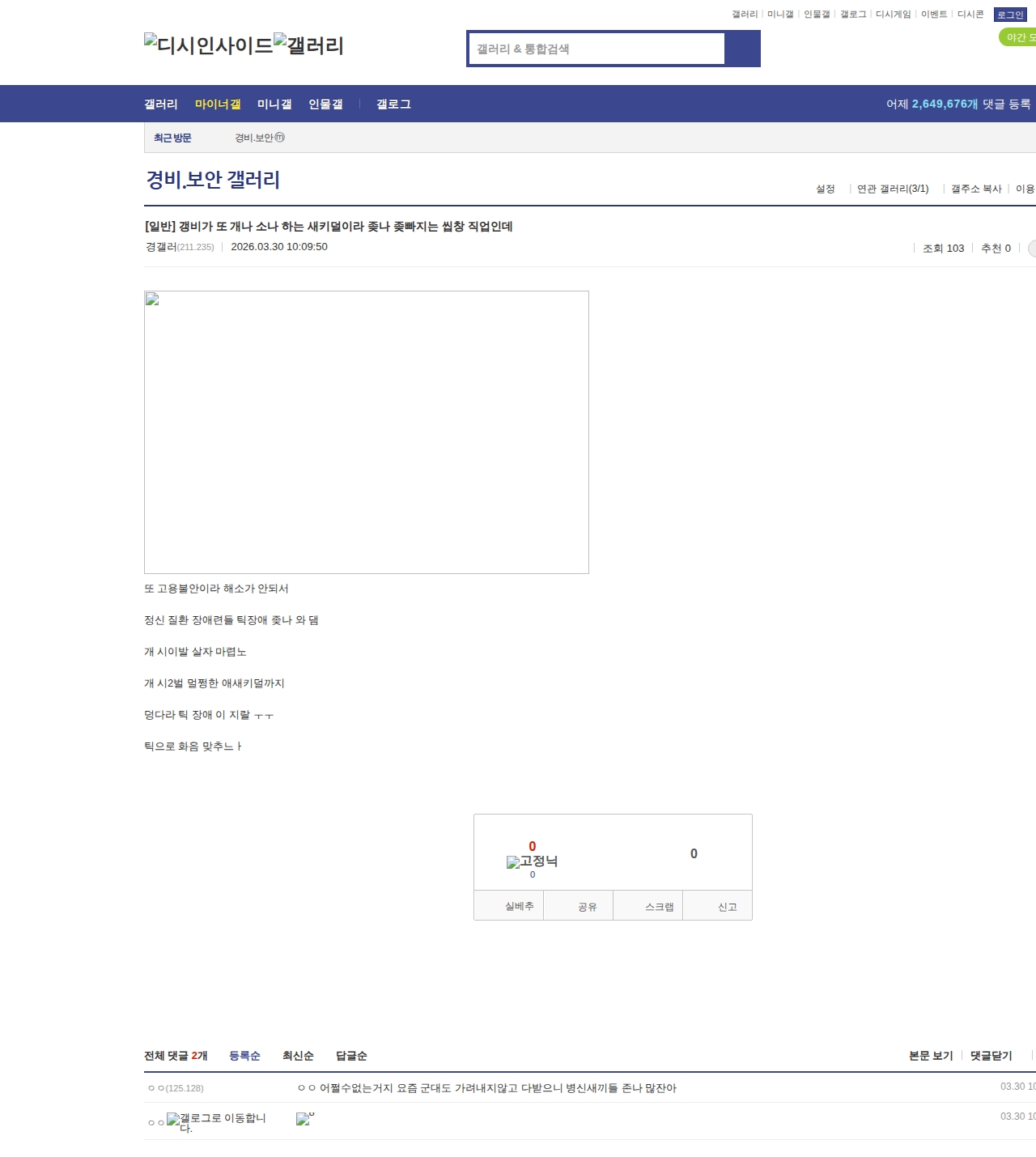Click the first comment text about 군대
Viewport: 1036px width, 1157px height.
pos(487,1088)
